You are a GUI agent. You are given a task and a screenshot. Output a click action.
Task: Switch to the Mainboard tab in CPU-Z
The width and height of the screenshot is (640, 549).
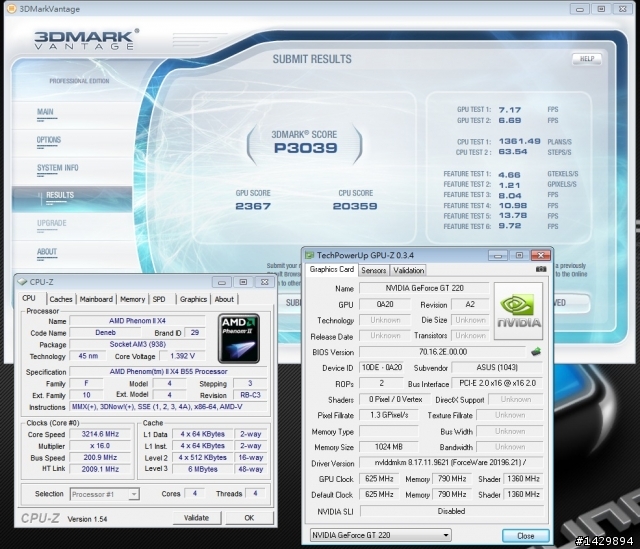tap(96, 299)
